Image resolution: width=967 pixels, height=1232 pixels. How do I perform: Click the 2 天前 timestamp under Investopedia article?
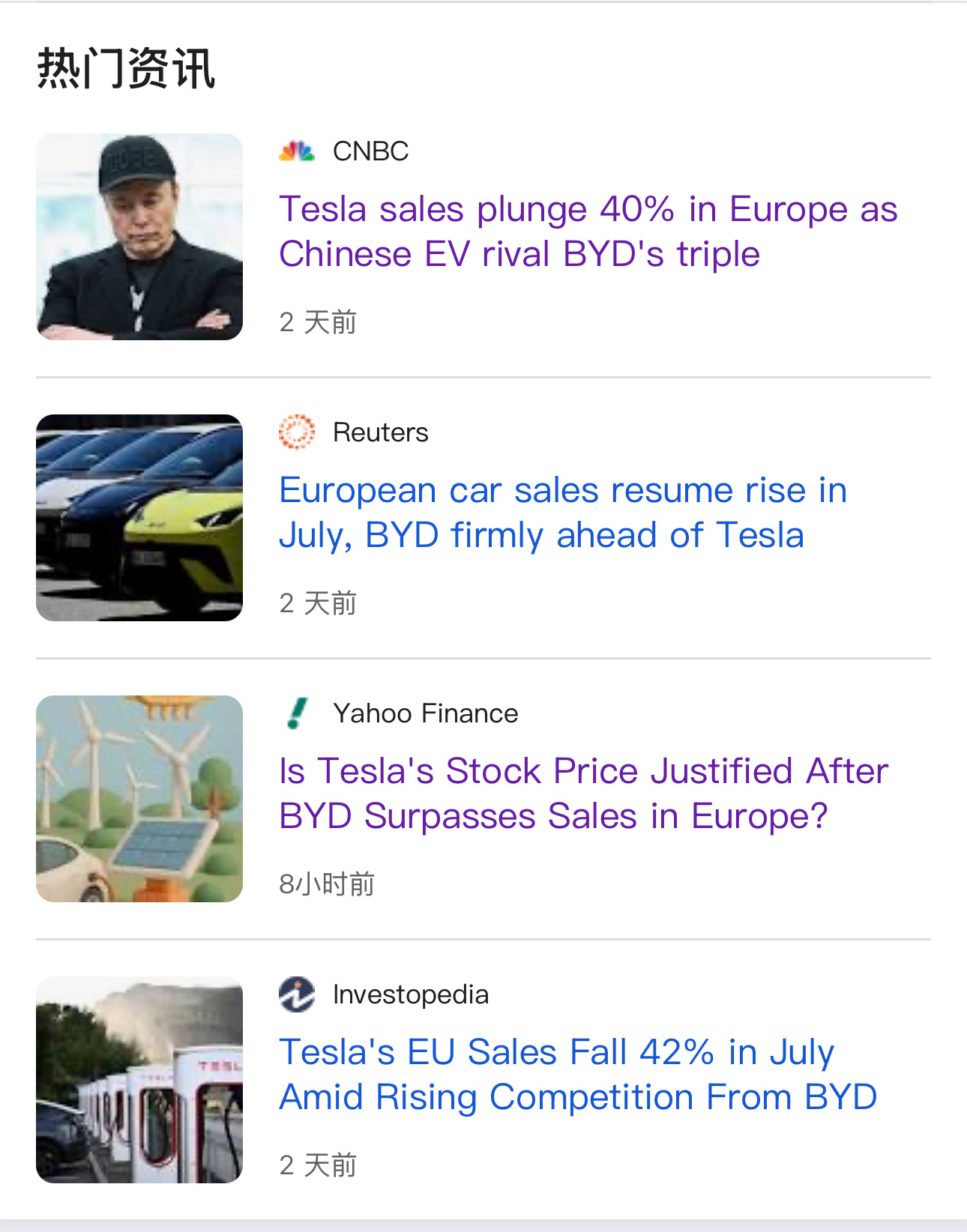318,1165
